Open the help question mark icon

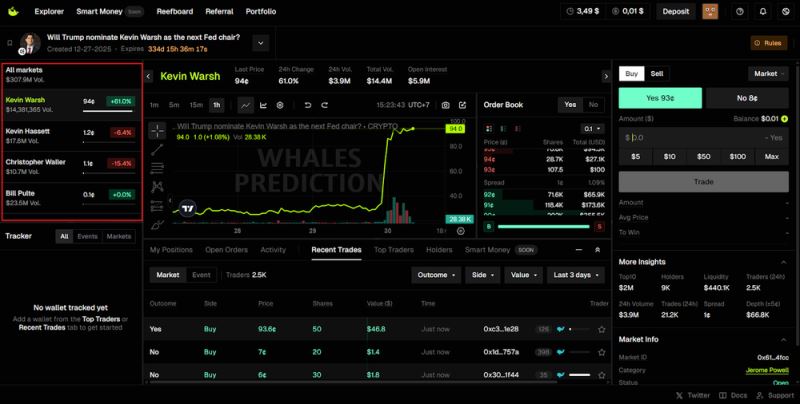coord(740,11)
